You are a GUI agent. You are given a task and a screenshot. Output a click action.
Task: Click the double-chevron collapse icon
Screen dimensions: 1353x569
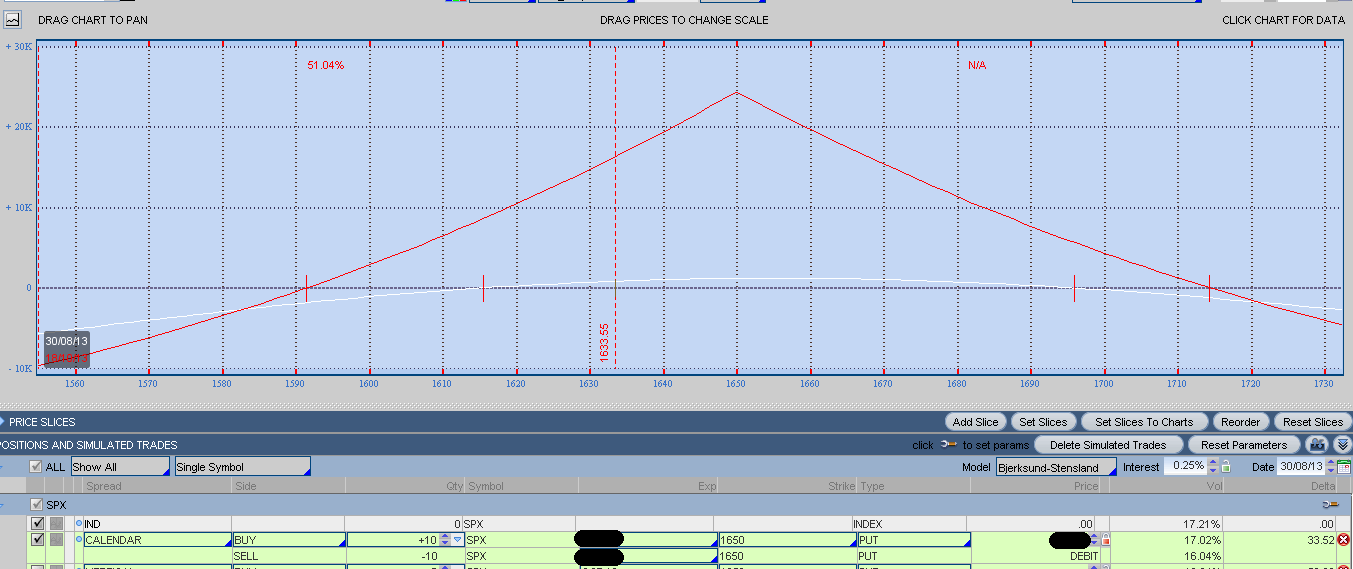click(x=1342, y=444)
